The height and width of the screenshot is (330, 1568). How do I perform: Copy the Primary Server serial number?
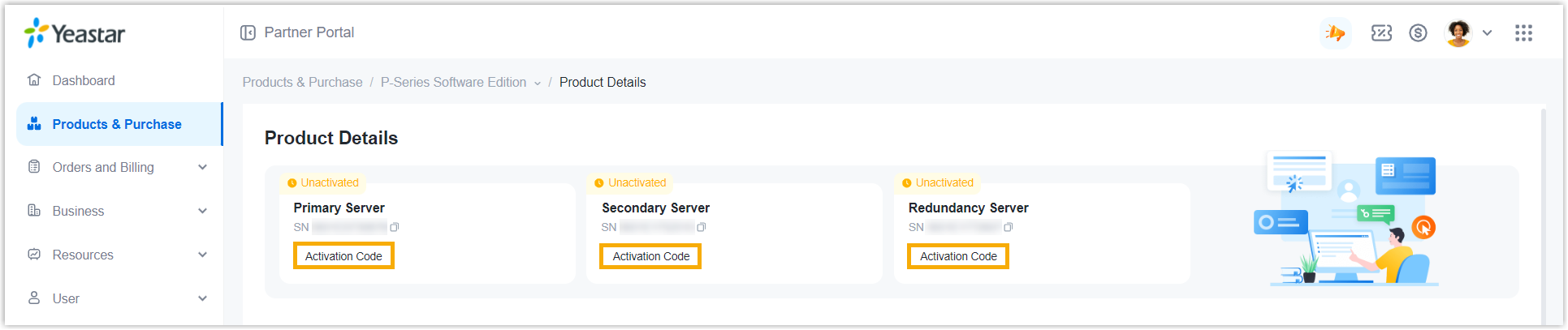pyautogui.click(x=395, y=228)
